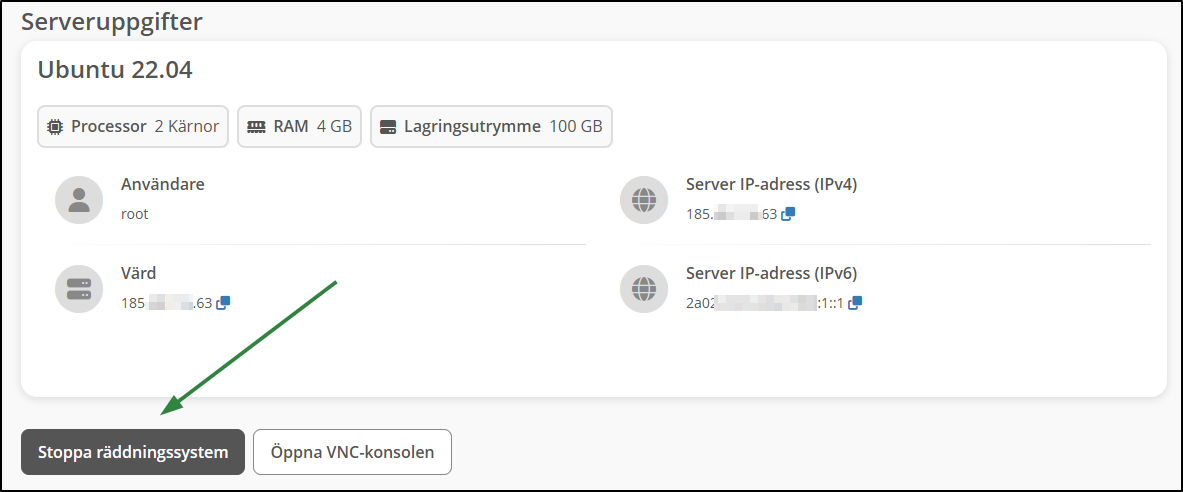
Task: Click the Lagringsutrymme storage icon
Action: pyautogui.click(x=389, y=127)
